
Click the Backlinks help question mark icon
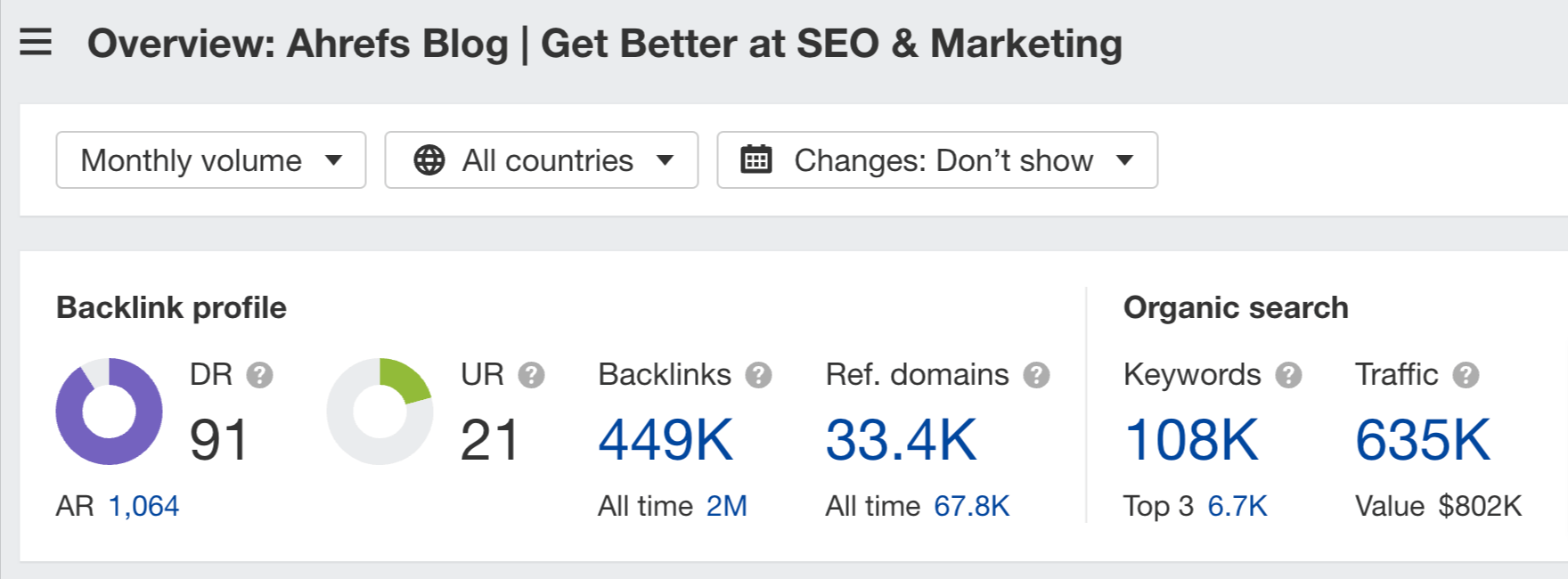coord(758,375)
